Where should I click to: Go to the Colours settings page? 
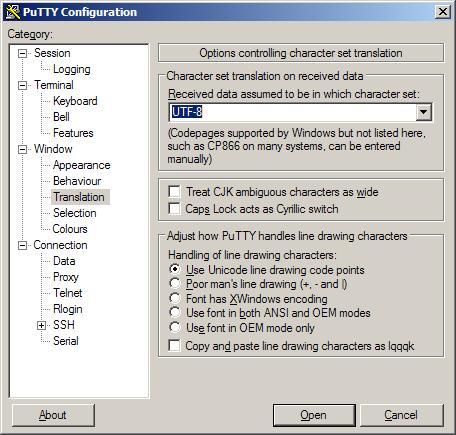(70, 229)
